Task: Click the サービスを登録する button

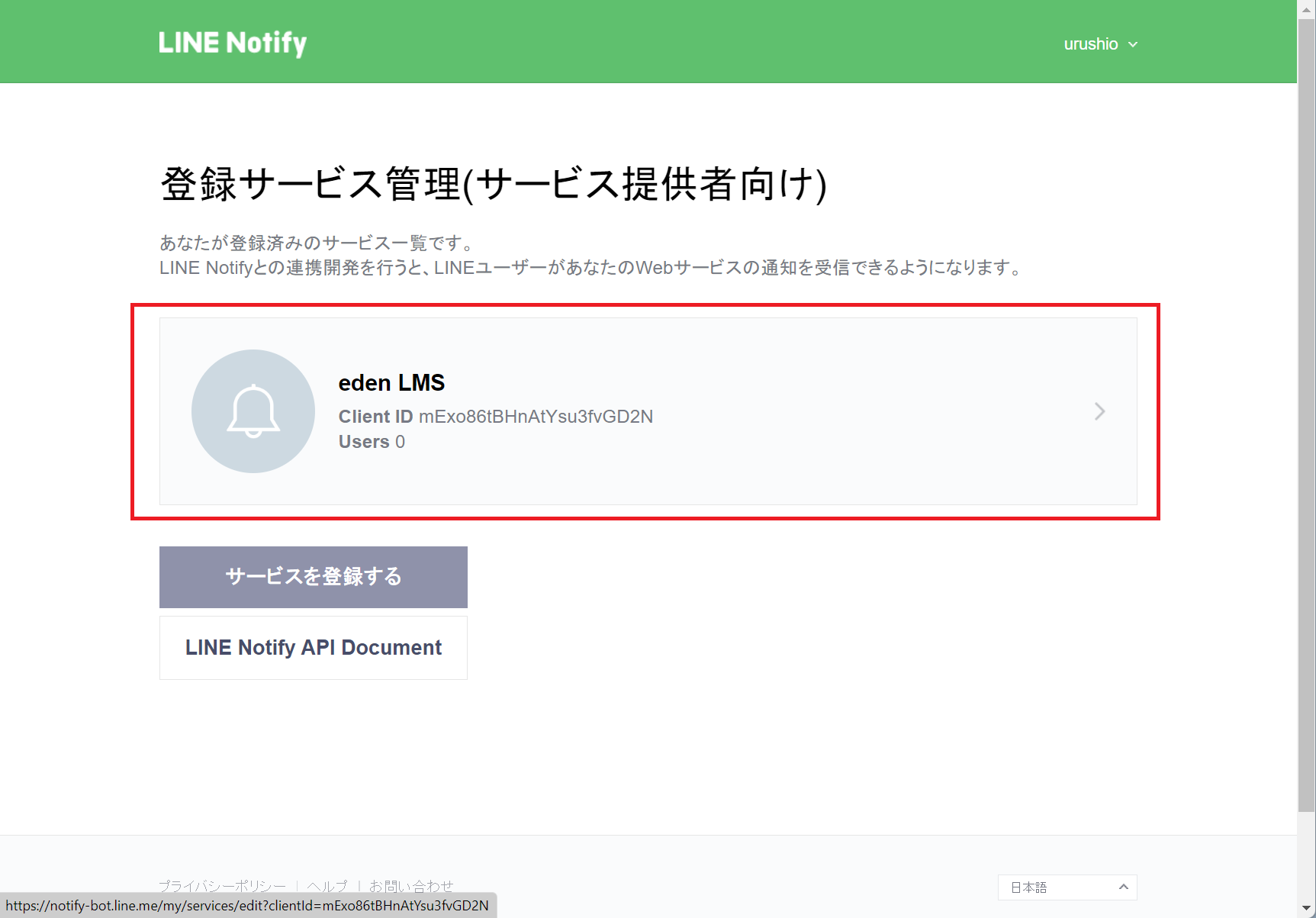Action: click(x=314, y=577)
